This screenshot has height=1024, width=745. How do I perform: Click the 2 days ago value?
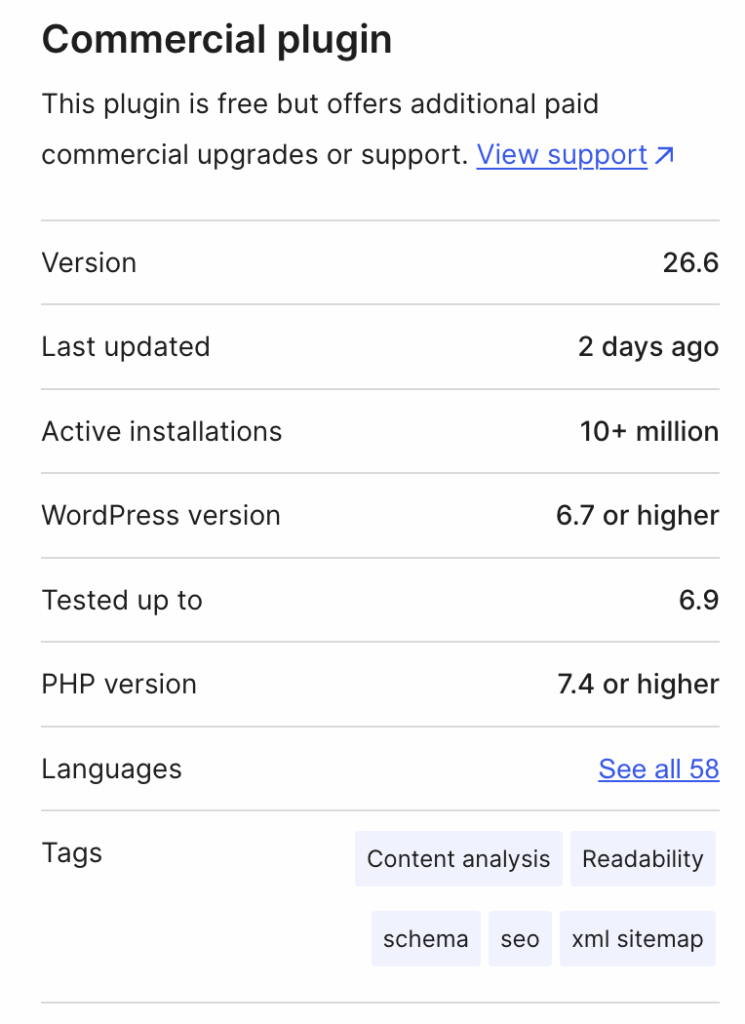pos(648,347)
